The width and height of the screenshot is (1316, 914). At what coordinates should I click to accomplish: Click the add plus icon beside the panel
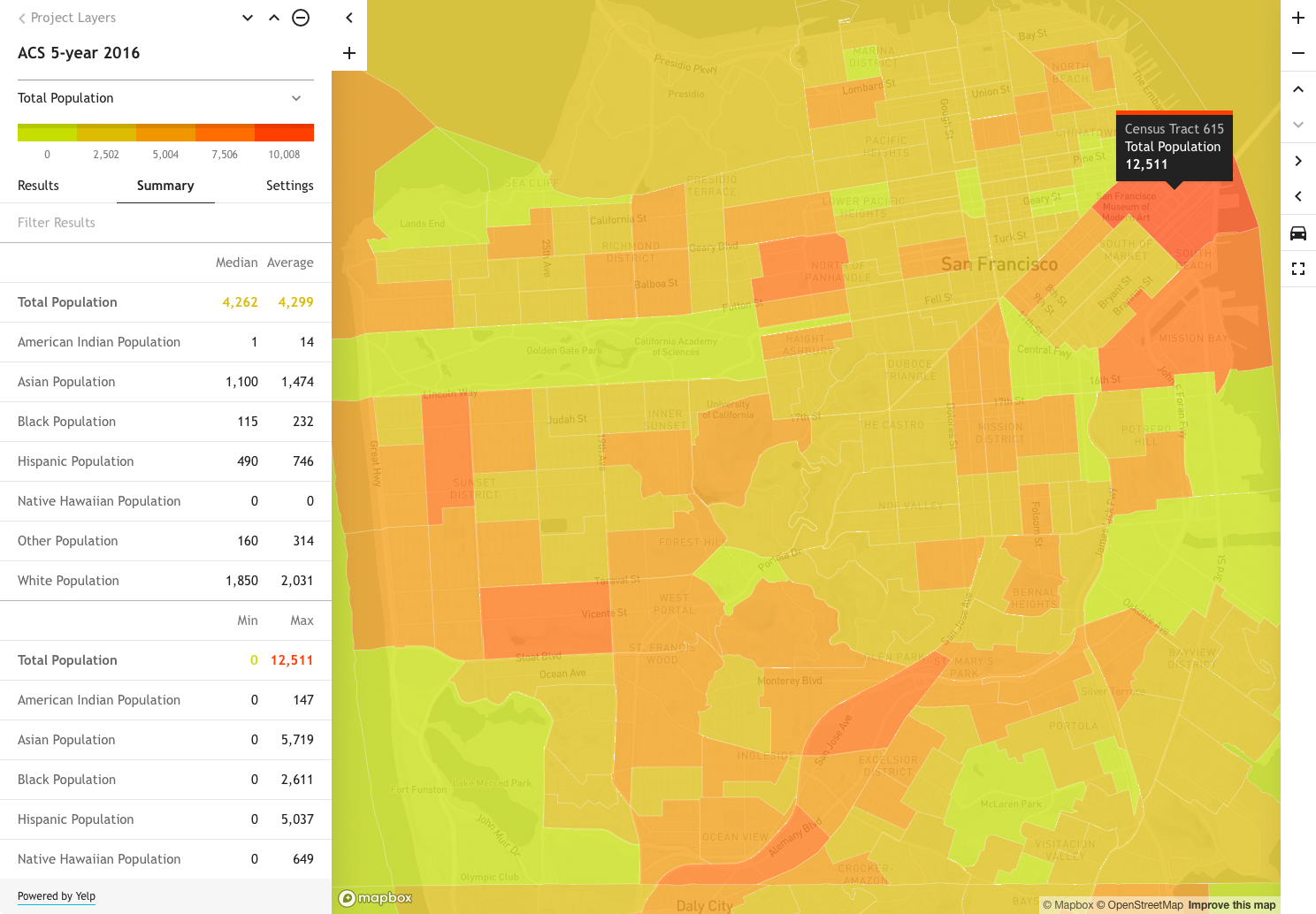pos(349,53)
